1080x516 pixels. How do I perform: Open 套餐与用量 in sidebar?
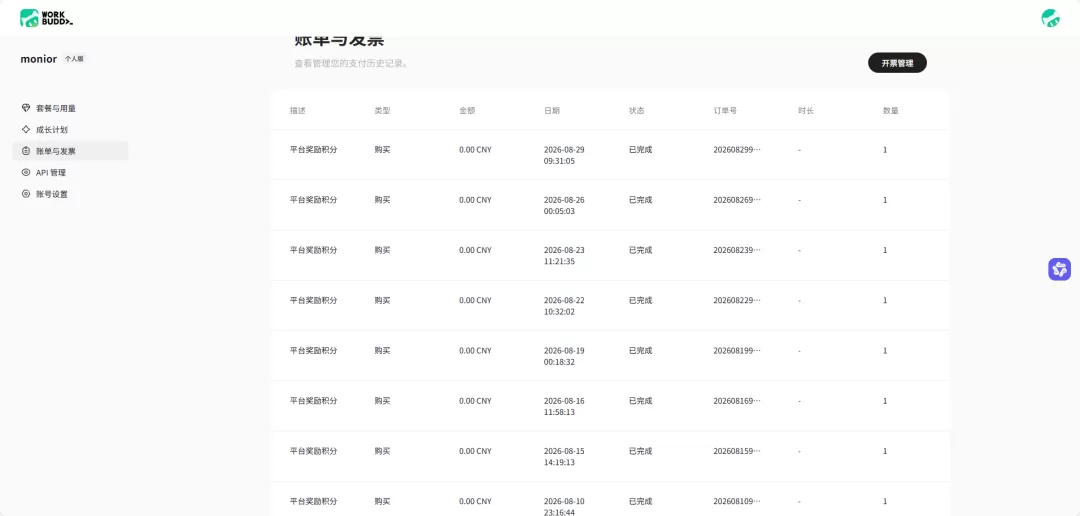(70, 108)
